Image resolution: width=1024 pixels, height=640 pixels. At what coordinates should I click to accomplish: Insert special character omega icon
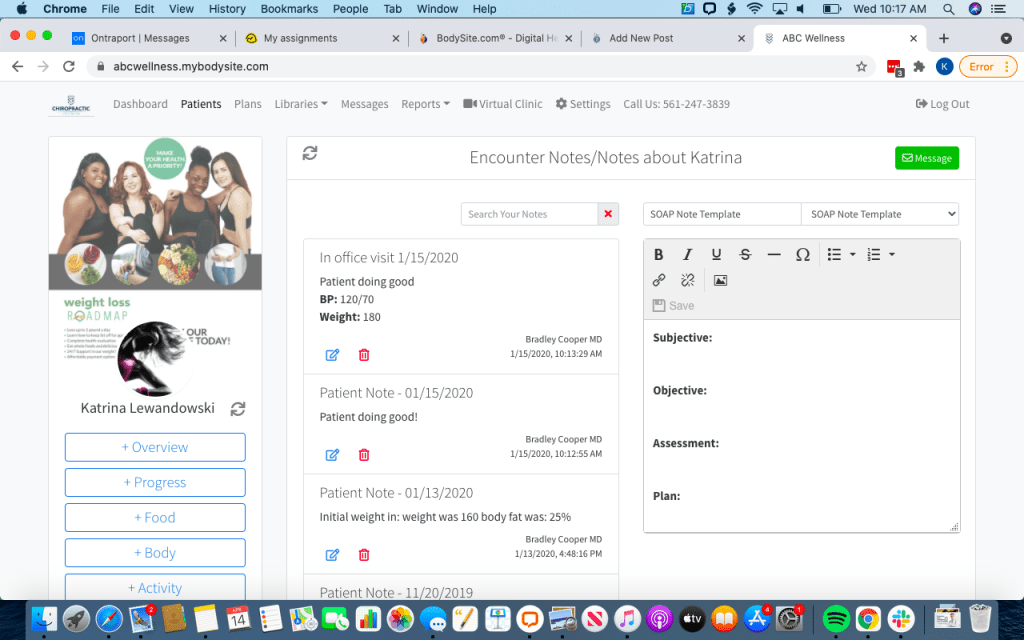pos(802,255)
